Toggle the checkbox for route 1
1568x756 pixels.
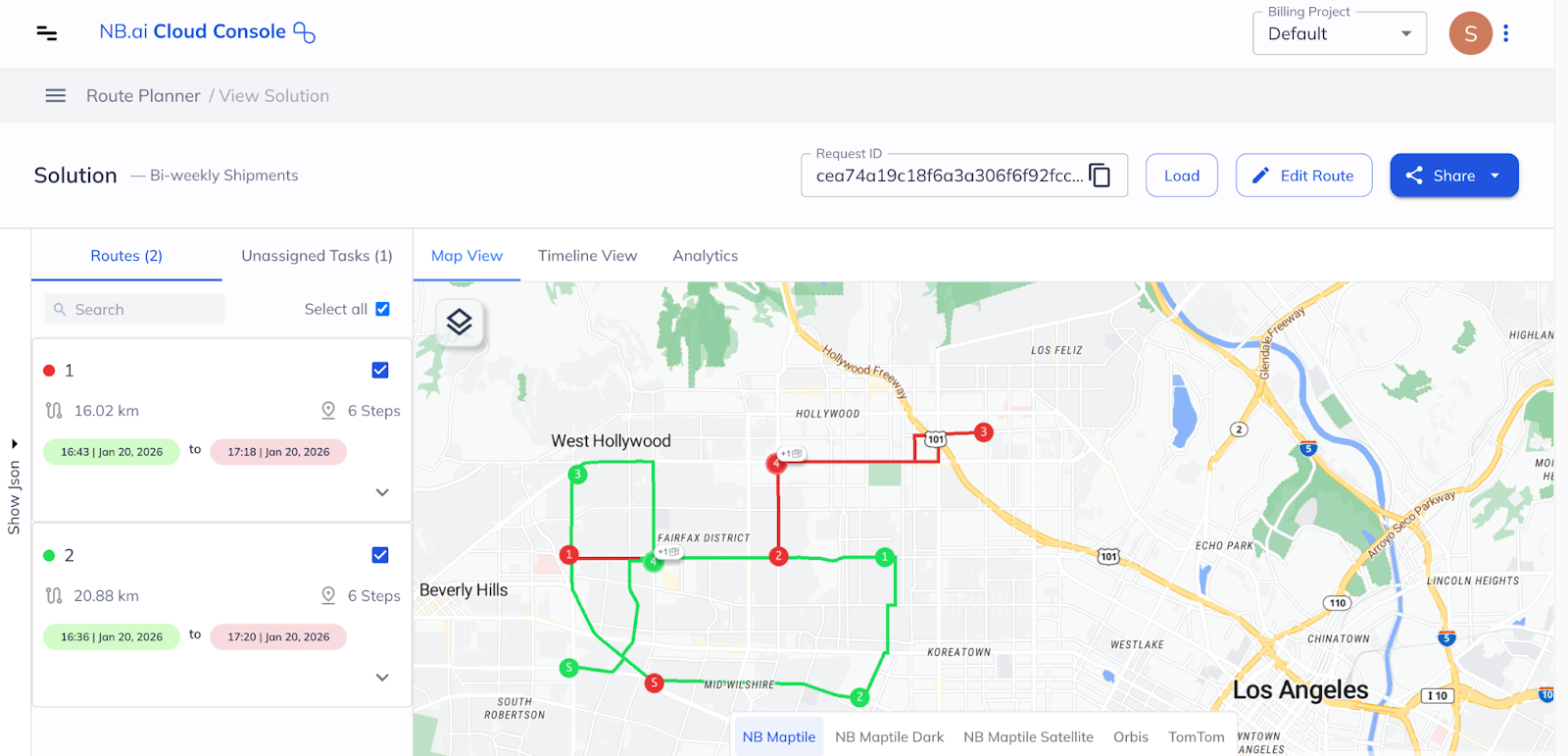[380, 371]
